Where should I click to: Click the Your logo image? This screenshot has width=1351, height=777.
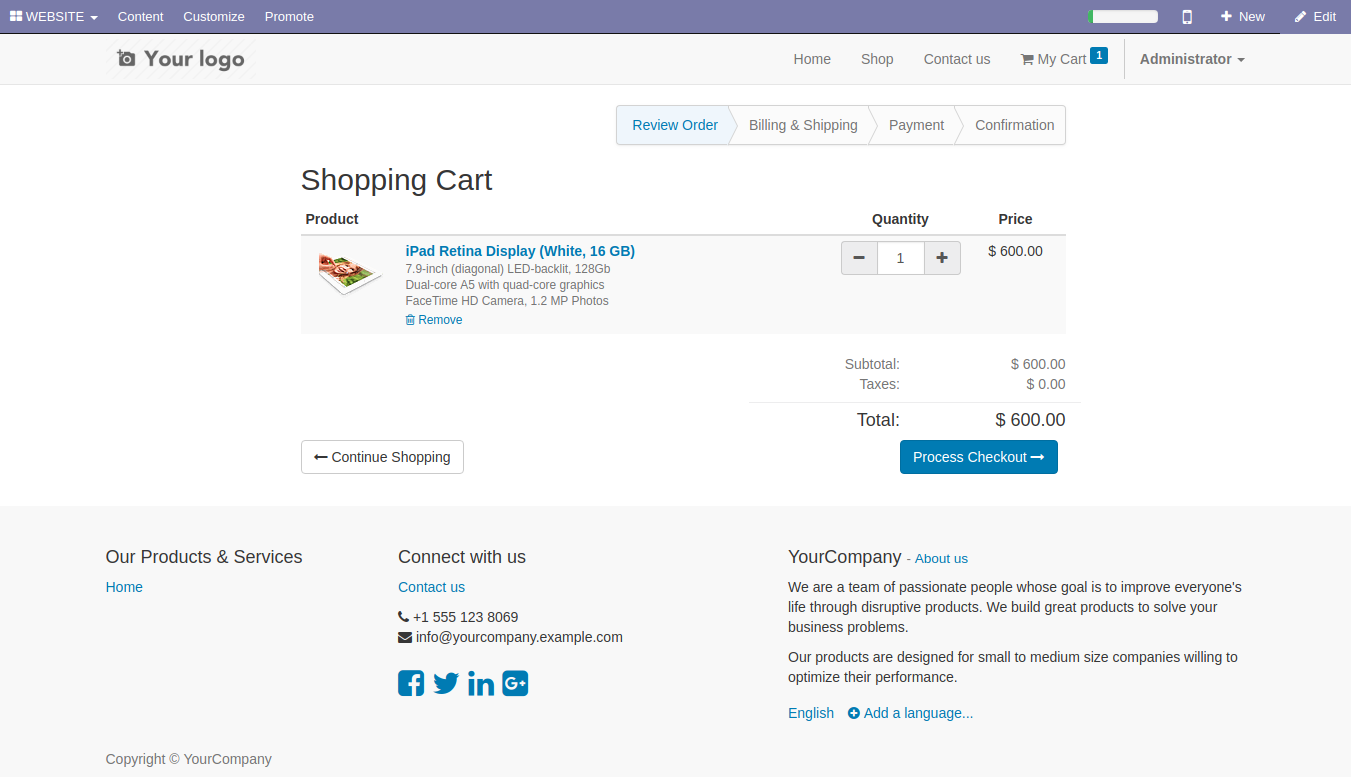[181, 59]
